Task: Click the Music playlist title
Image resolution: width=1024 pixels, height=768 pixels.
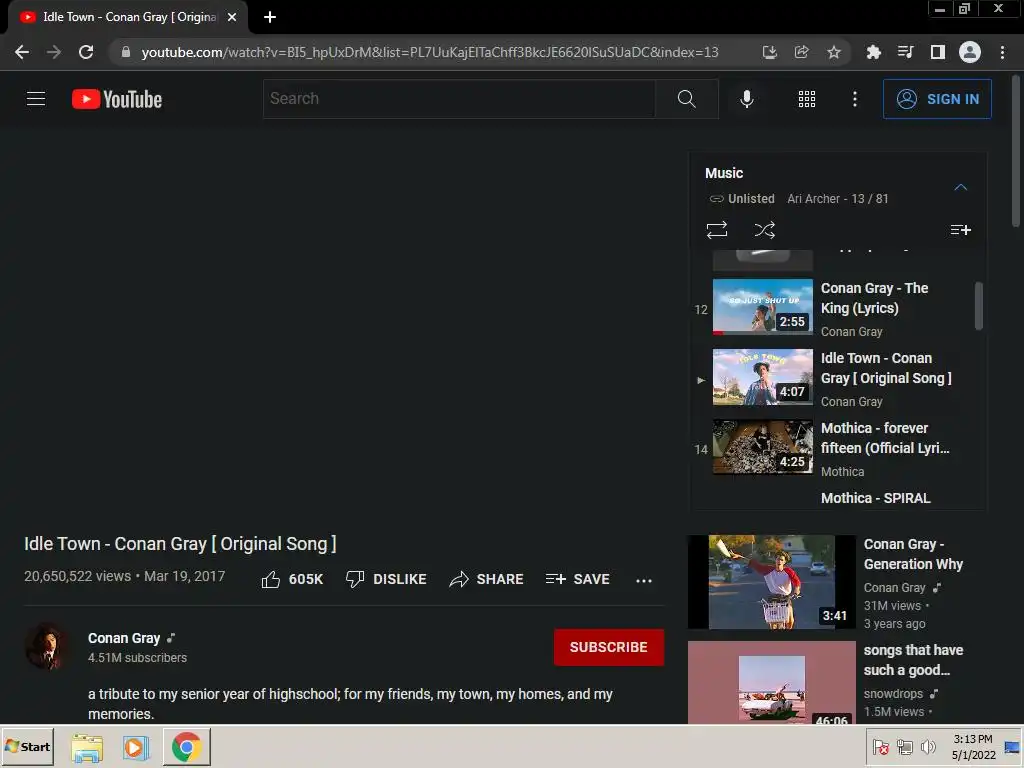Action: pos(724,173)
